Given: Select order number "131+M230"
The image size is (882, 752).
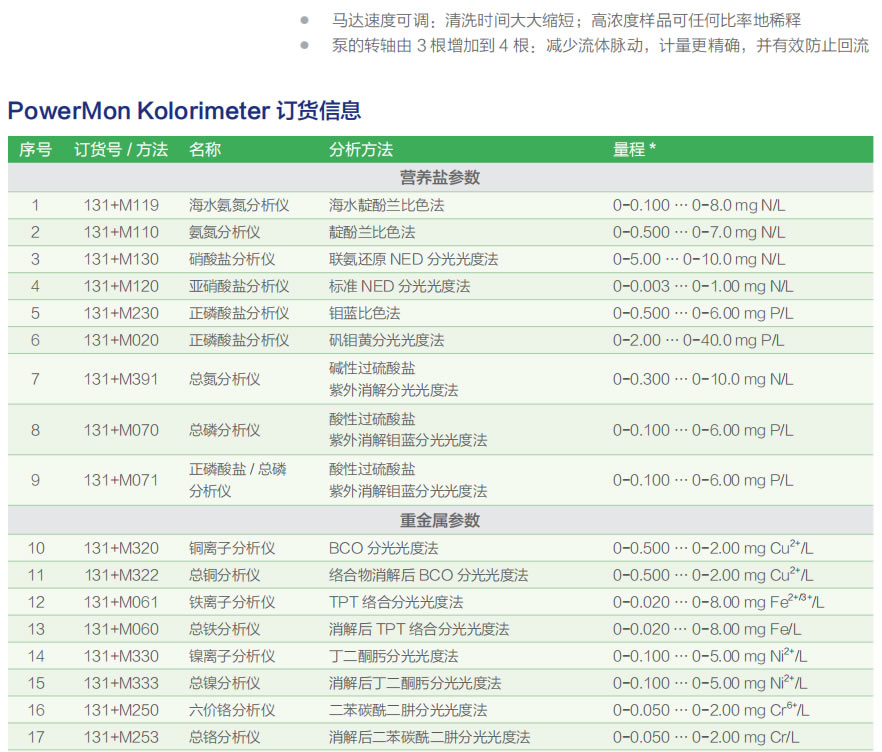Looking at the screenshot, I should [x=121, y=313].
